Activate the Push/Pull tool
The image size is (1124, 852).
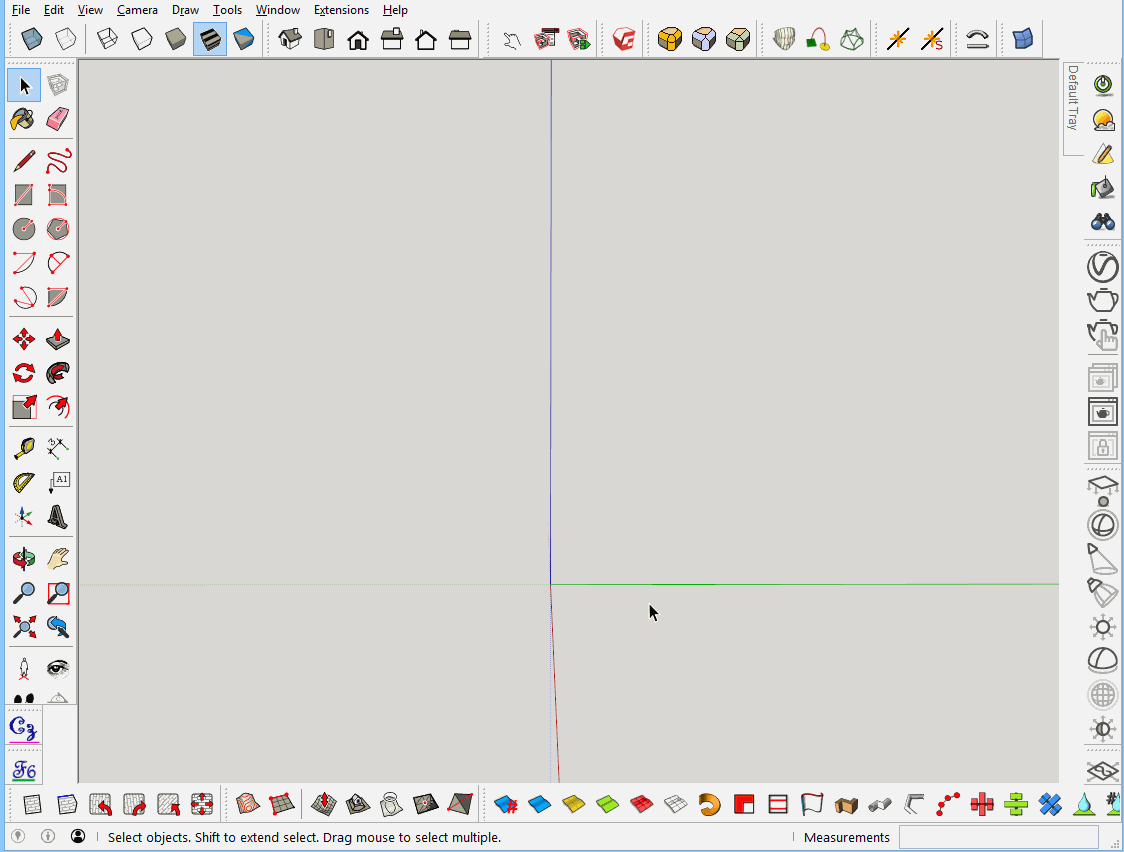pyautogui.click(x=57, y=339)
